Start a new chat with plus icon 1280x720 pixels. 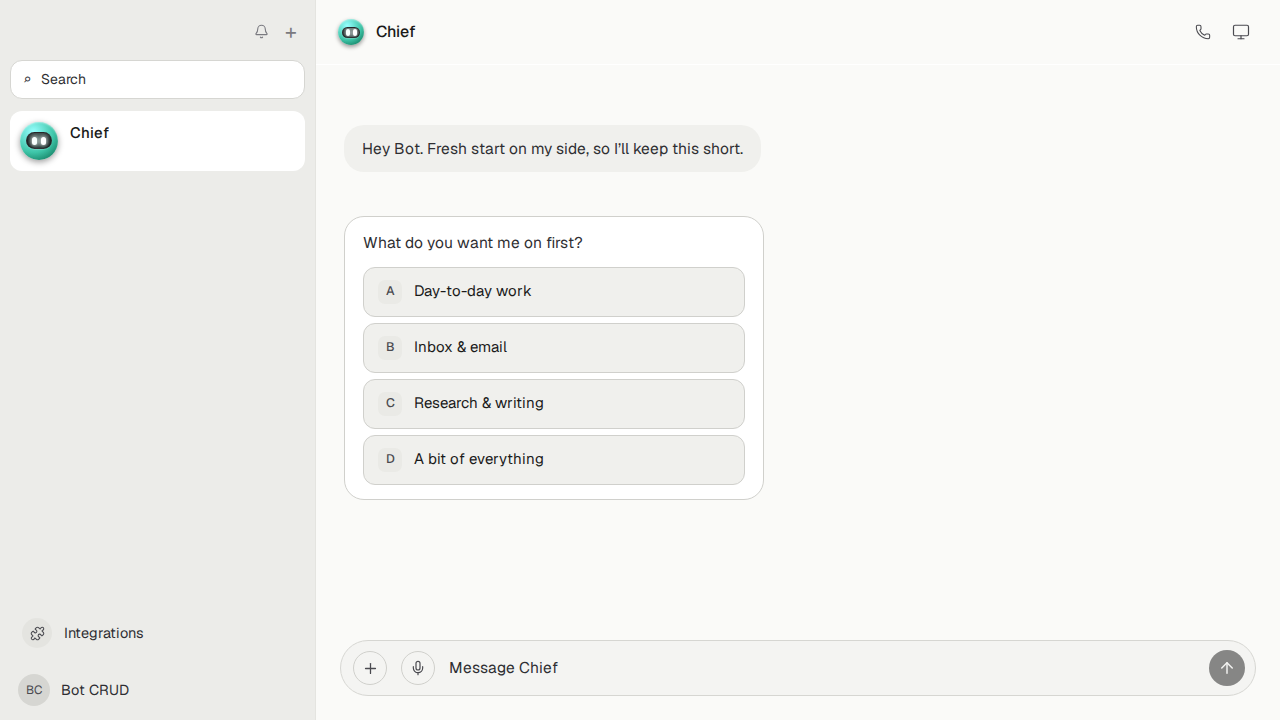(291, 33)
